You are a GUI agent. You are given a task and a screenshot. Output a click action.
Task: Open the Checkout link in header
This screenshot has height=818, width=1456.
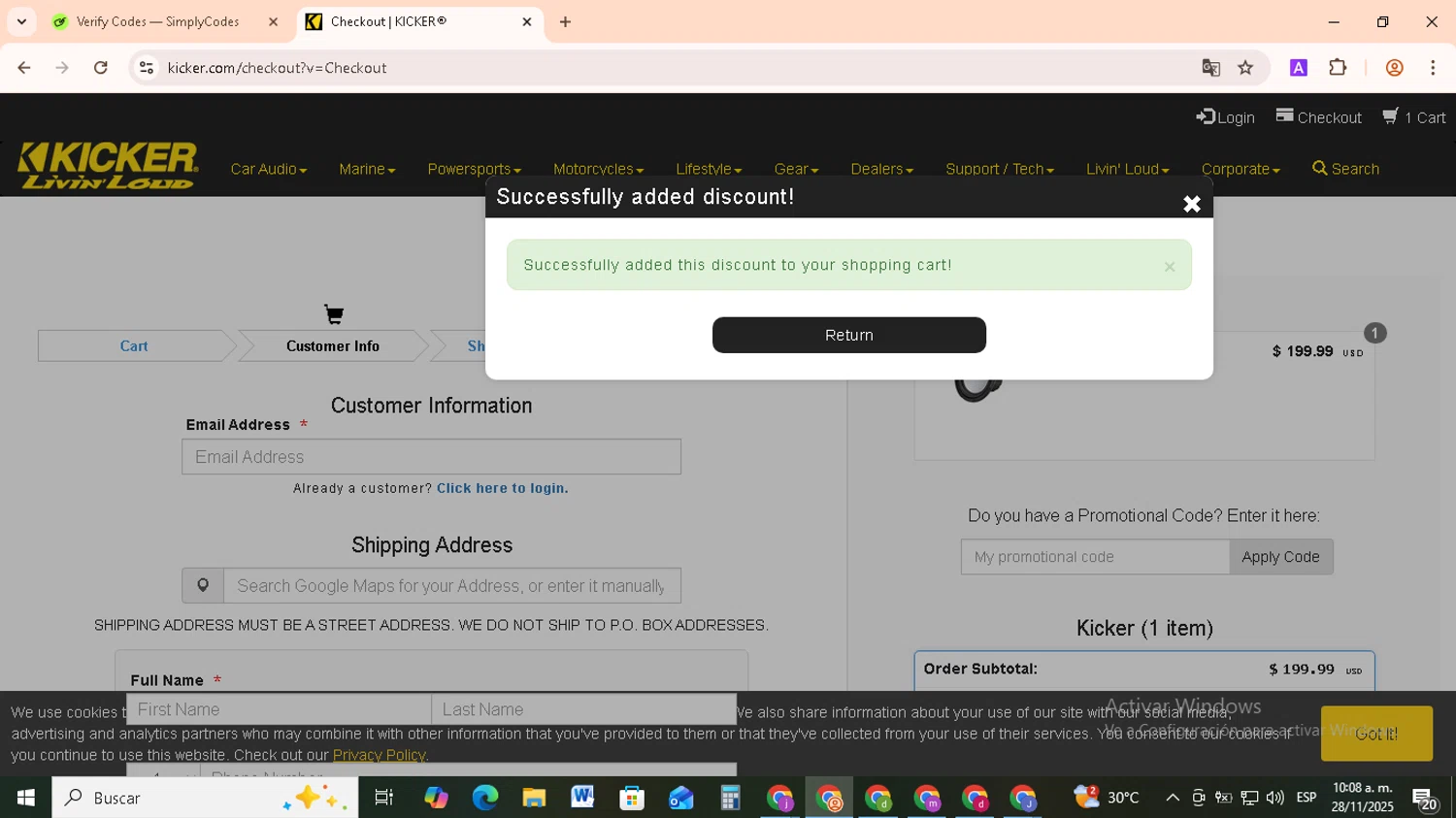point(1318,117)
